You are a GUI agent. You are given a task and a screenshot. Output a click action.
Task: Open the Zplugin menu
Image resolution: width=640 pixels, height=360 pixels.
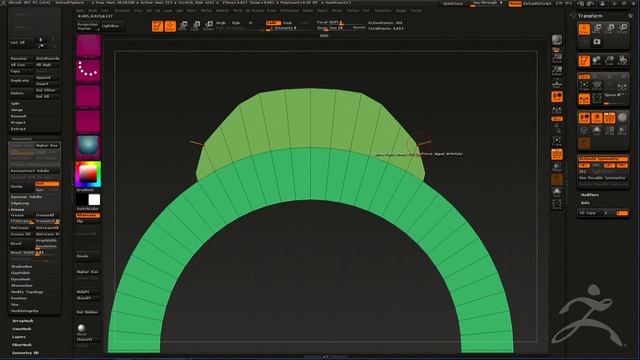(401, 11)
